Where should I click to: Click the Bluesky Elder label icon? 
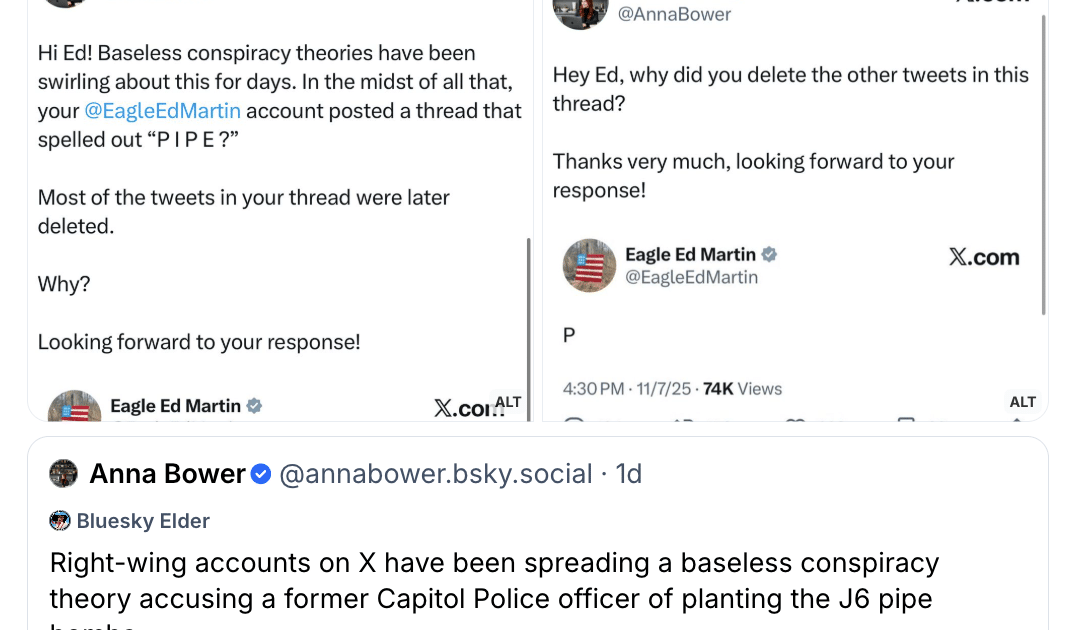pyautogui.click(x=60, y=521)
